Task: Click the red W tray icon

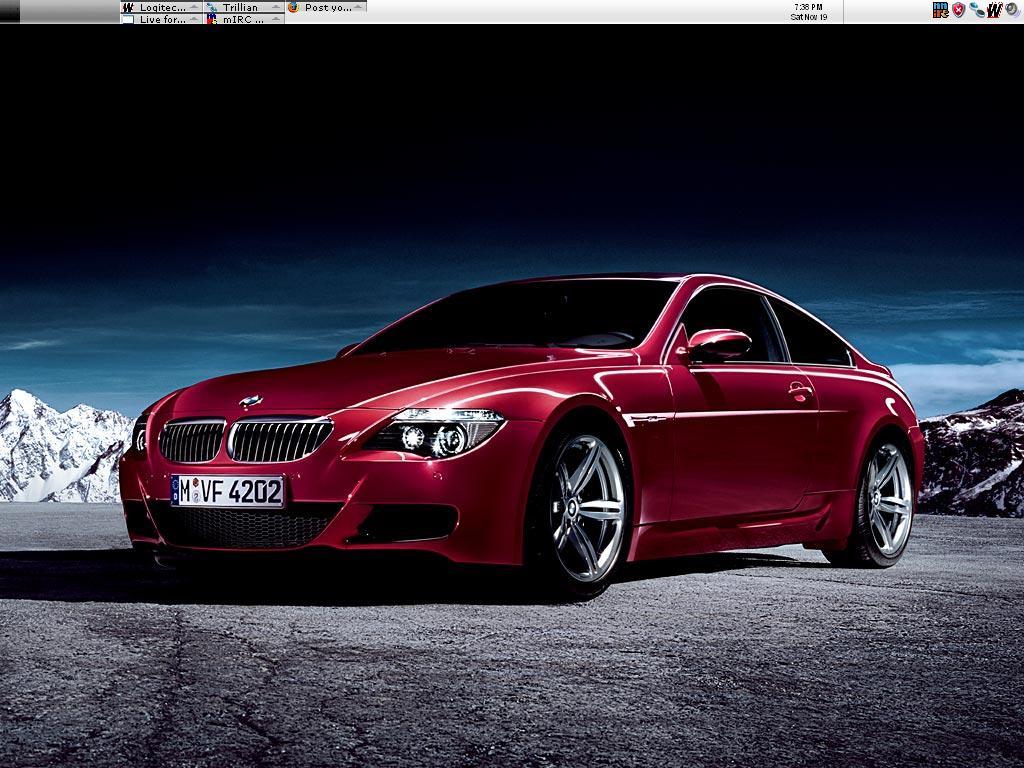Action: pyautogui.click(x=995, y=10)
